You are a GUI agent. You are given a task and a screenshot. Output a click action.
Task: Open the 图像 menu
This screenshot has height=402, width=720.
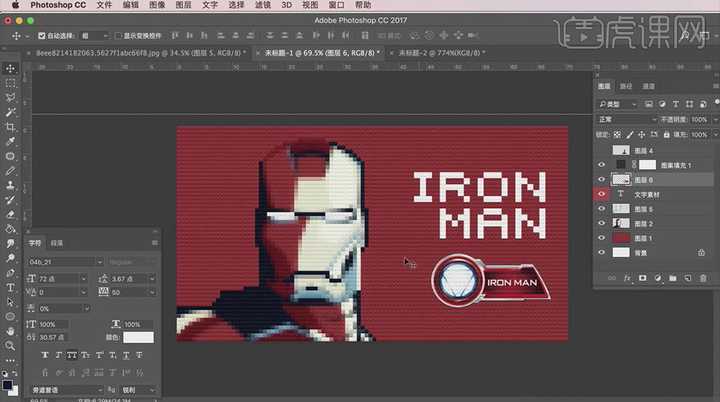coord(157,5)
